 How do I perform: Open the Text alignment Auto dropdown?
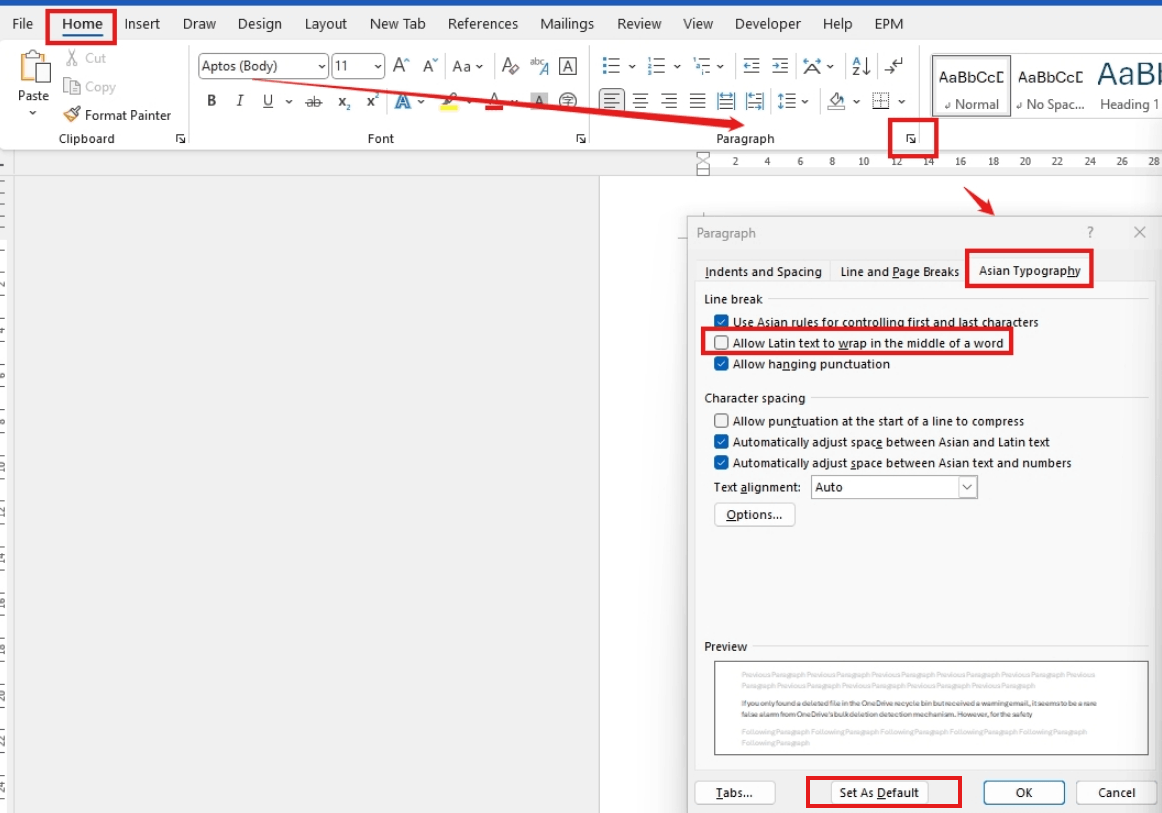tap(966, 487)
